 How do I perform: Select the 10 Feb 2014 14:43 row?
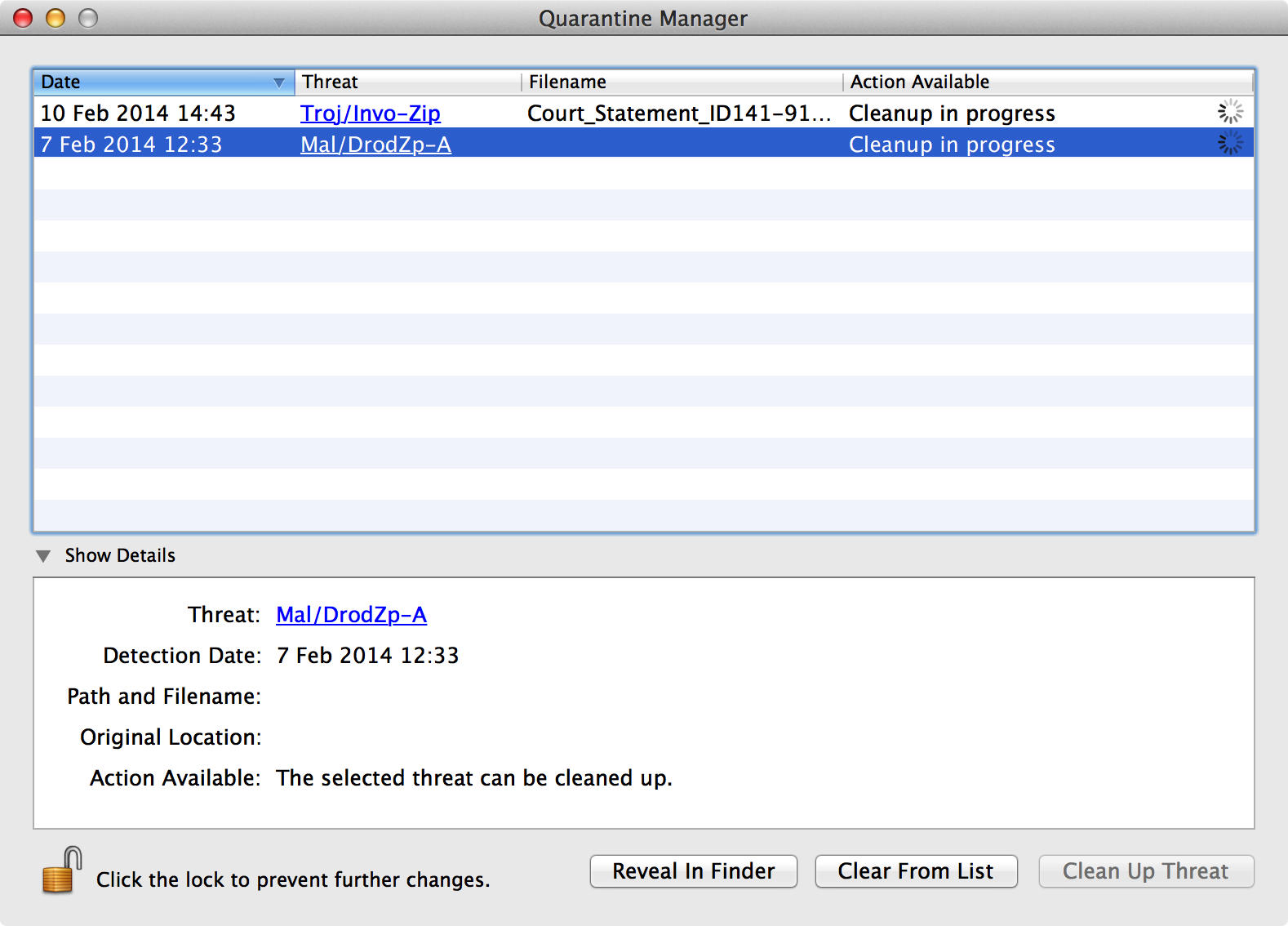pos(643,113)
